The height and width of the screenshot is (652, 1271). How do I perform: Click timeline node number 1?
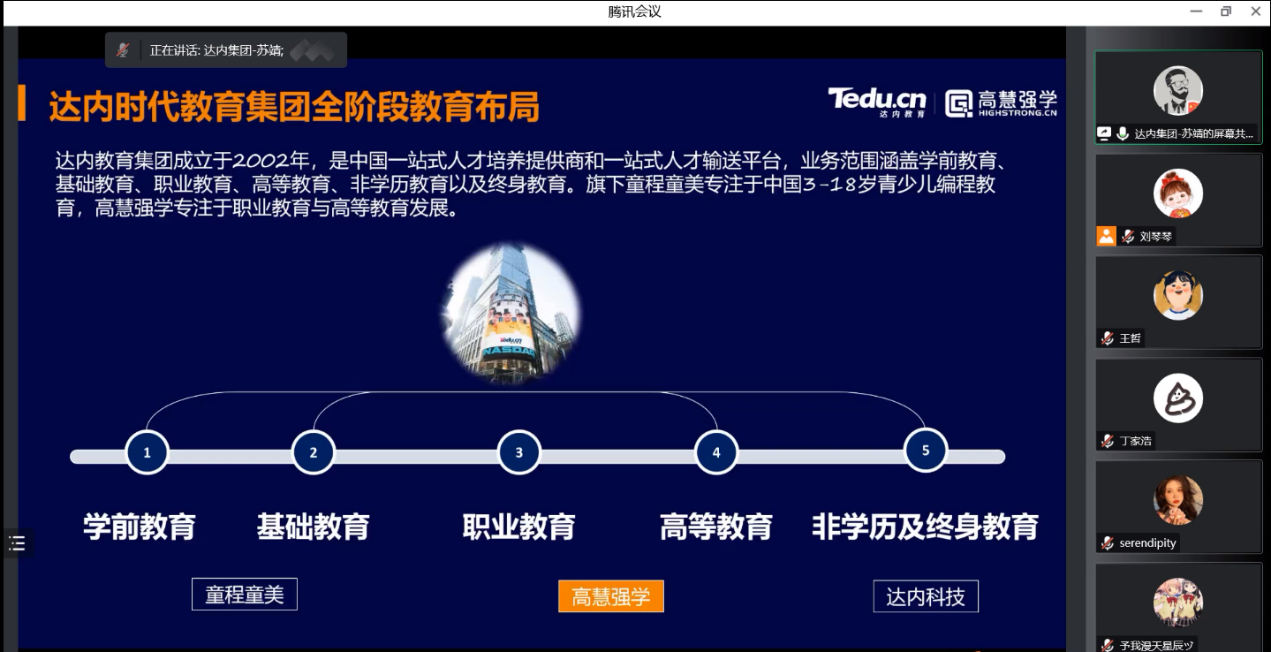click(x=147, y=452)
